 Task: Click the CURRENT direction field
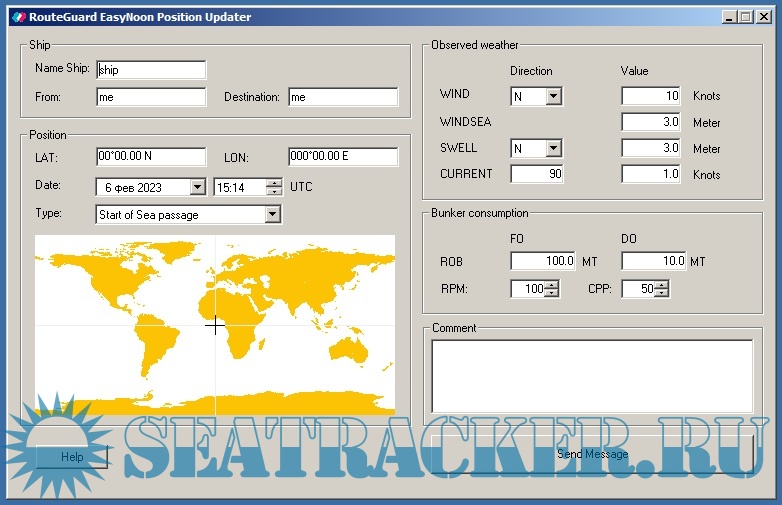click(x=536, y=174)
